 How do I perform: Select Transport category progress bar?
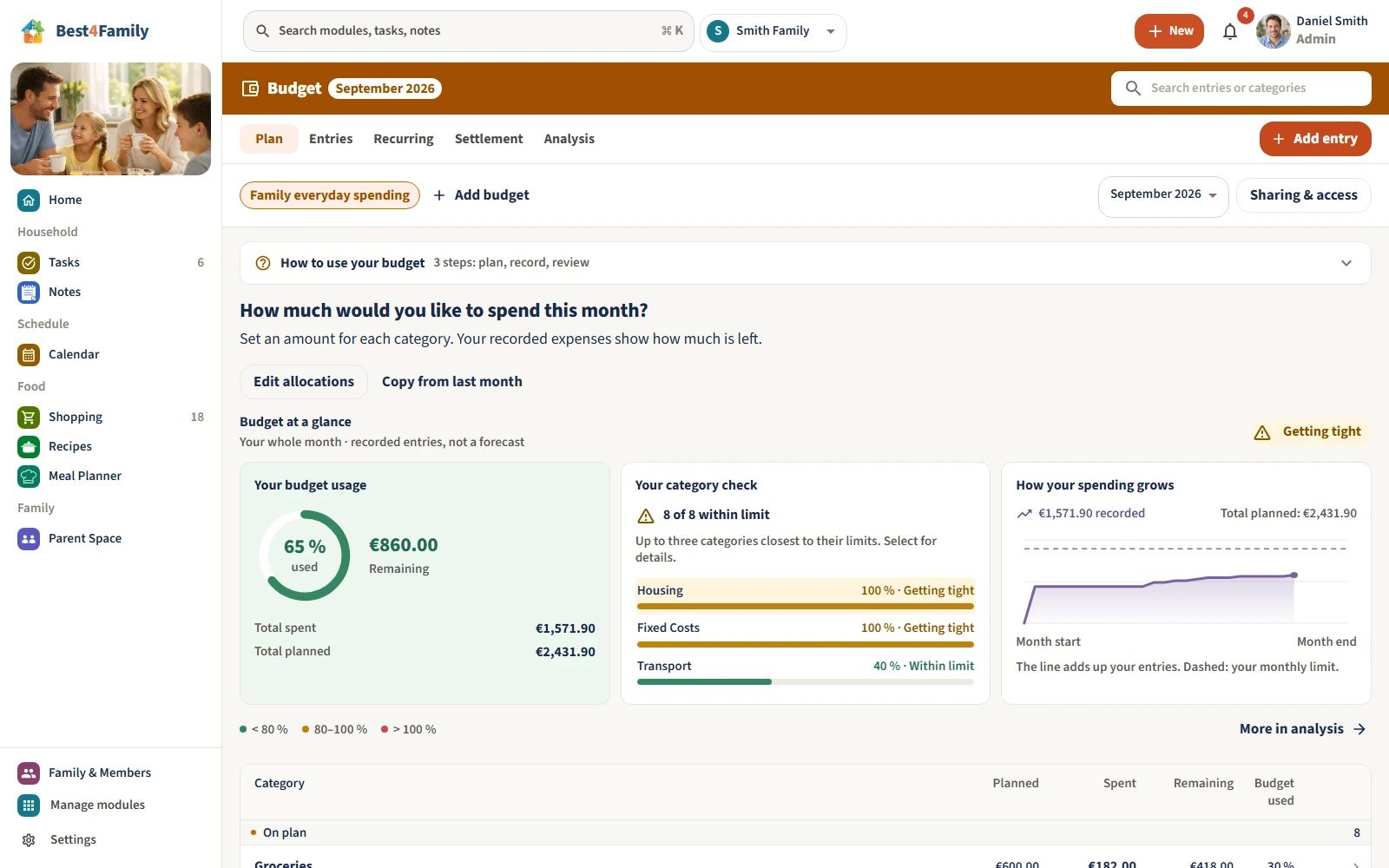pos(806,682)
